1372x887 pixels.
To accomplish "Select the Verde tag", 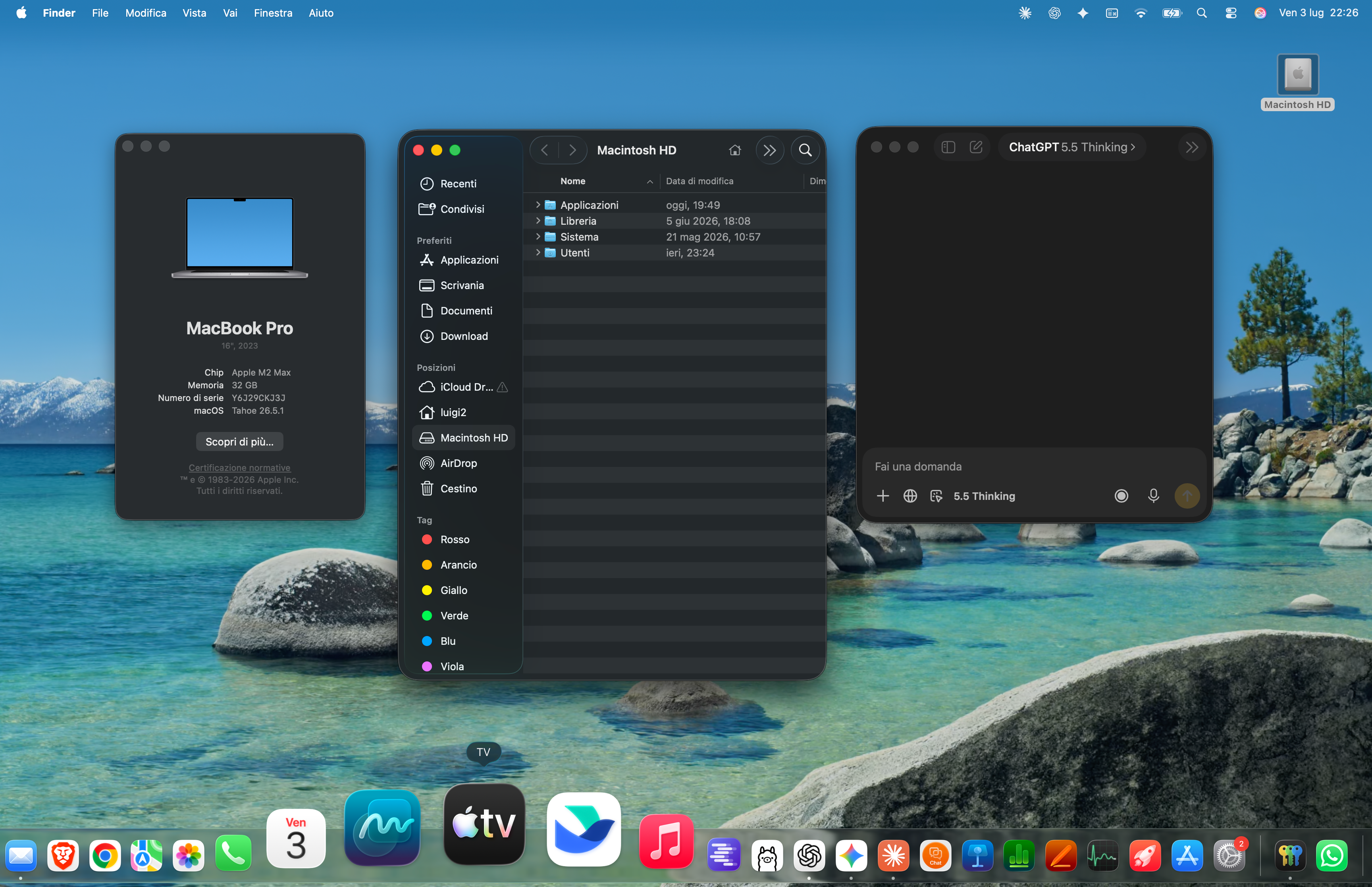I will 463,616.
